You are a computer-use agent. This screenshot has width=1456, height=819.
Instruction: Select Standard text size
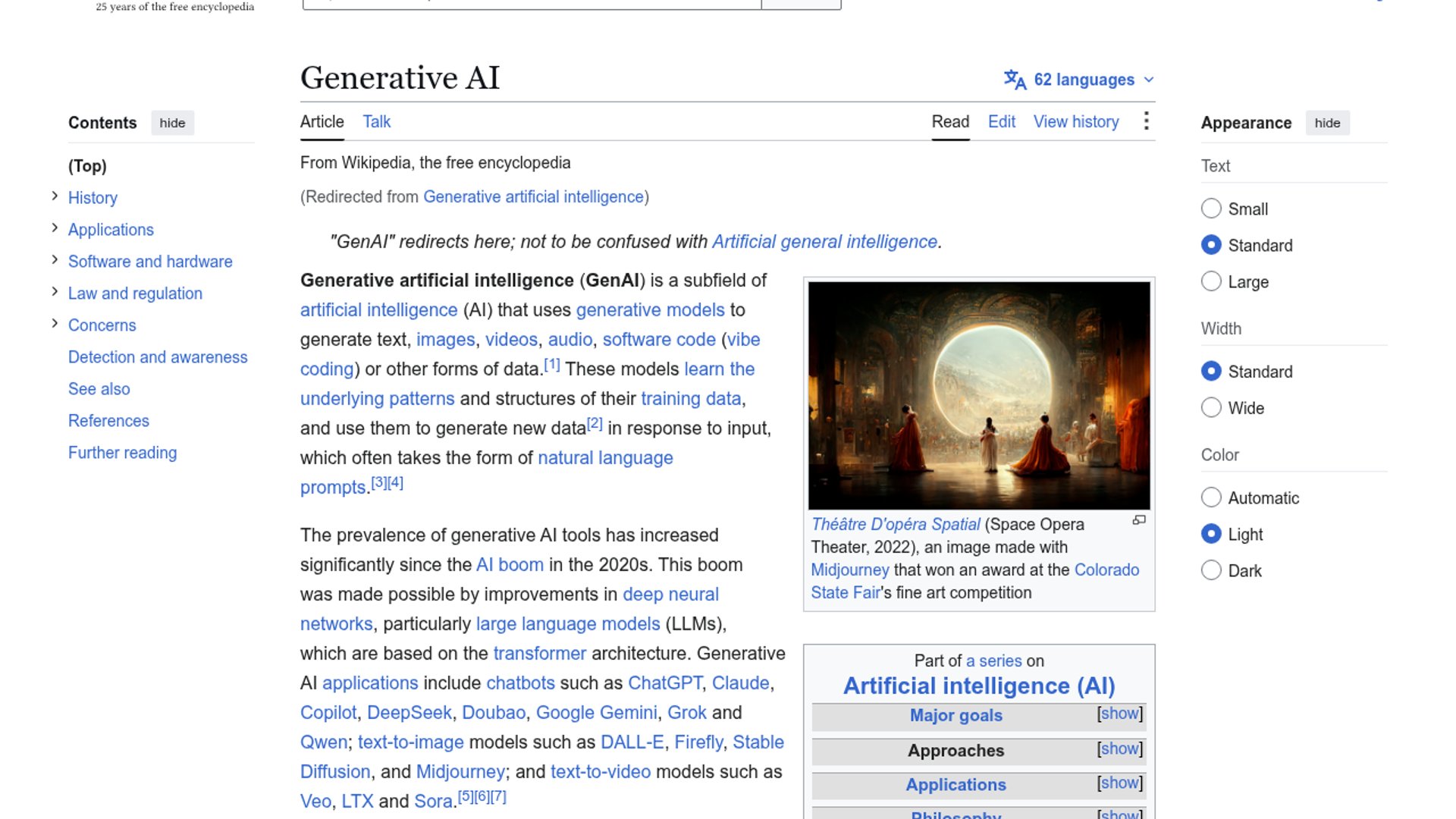click(x=1211, y=245)
